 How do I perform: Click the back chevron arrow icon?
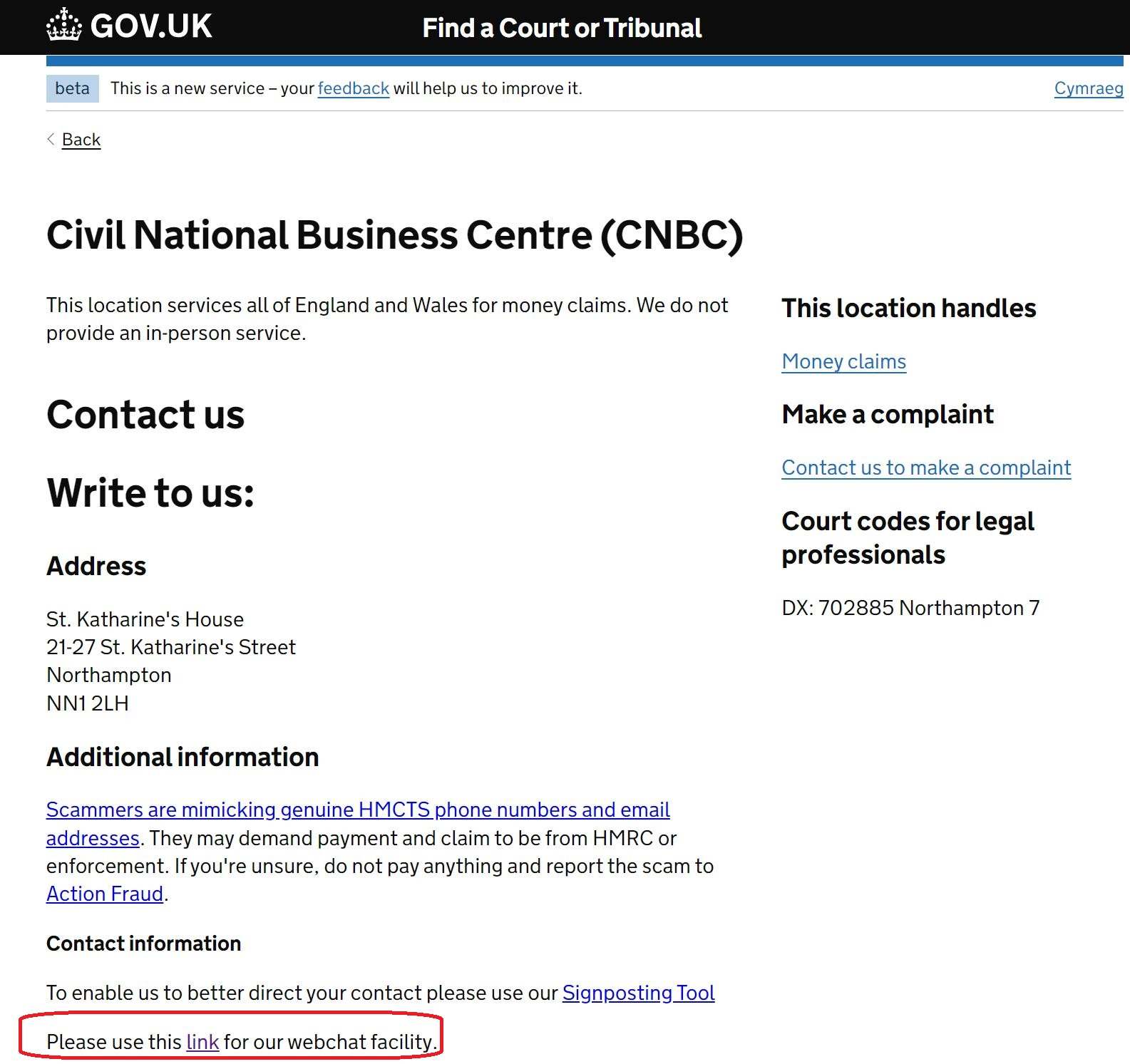(51, 139)
